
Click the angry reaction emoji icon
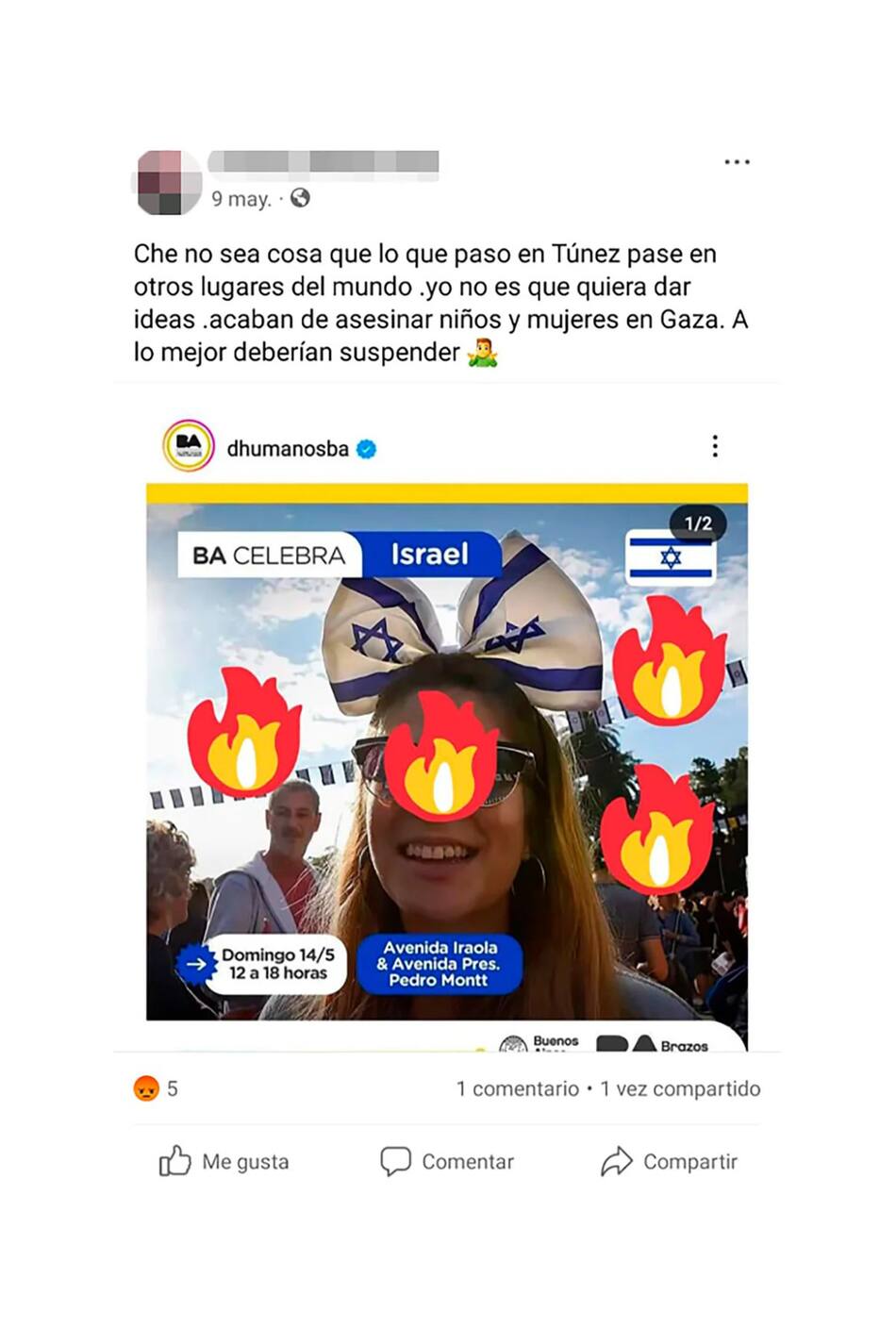coord(146,1088)
